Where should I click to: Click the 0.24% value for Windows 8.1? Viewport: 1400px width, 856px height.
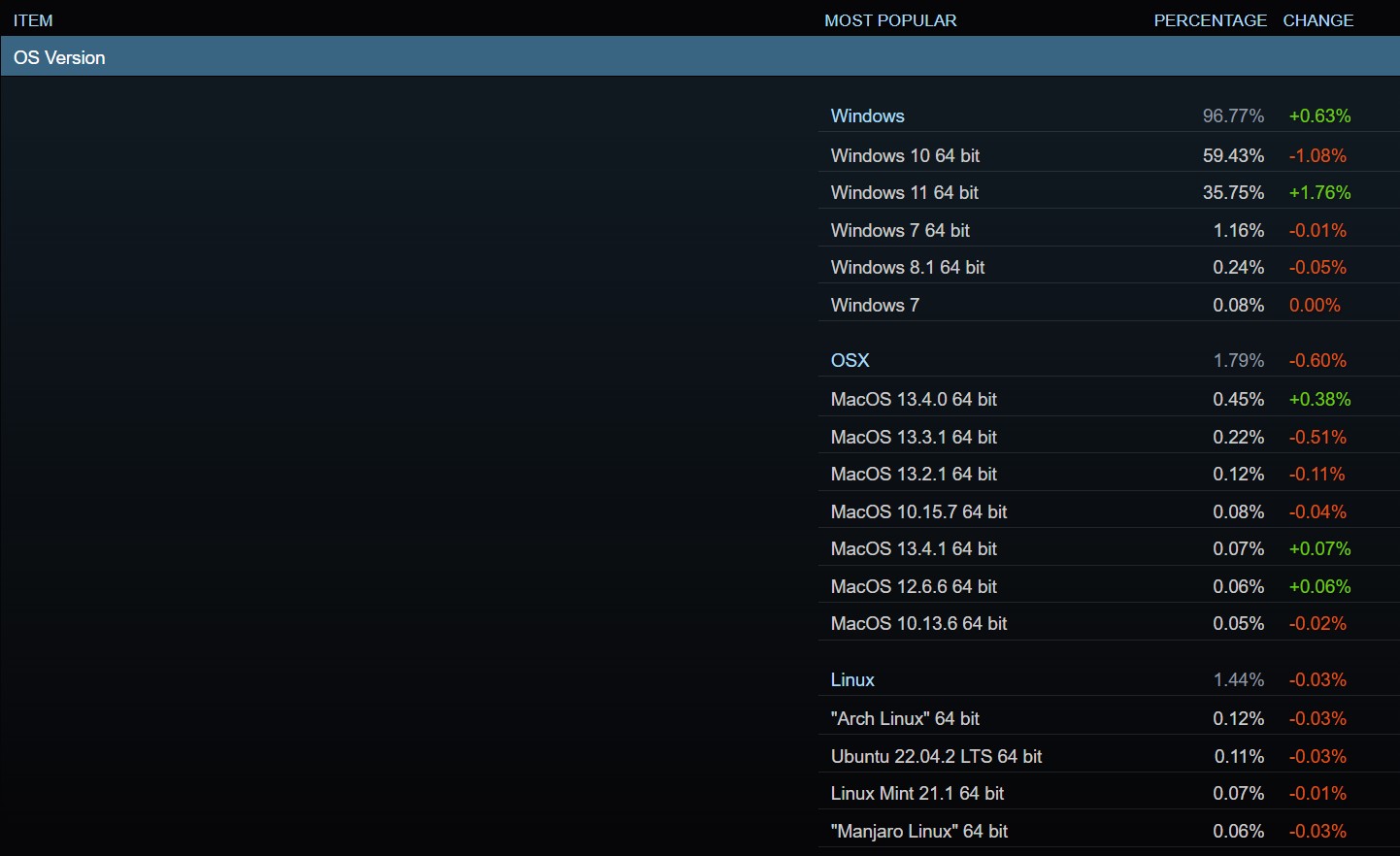[x=1238, y=267]
